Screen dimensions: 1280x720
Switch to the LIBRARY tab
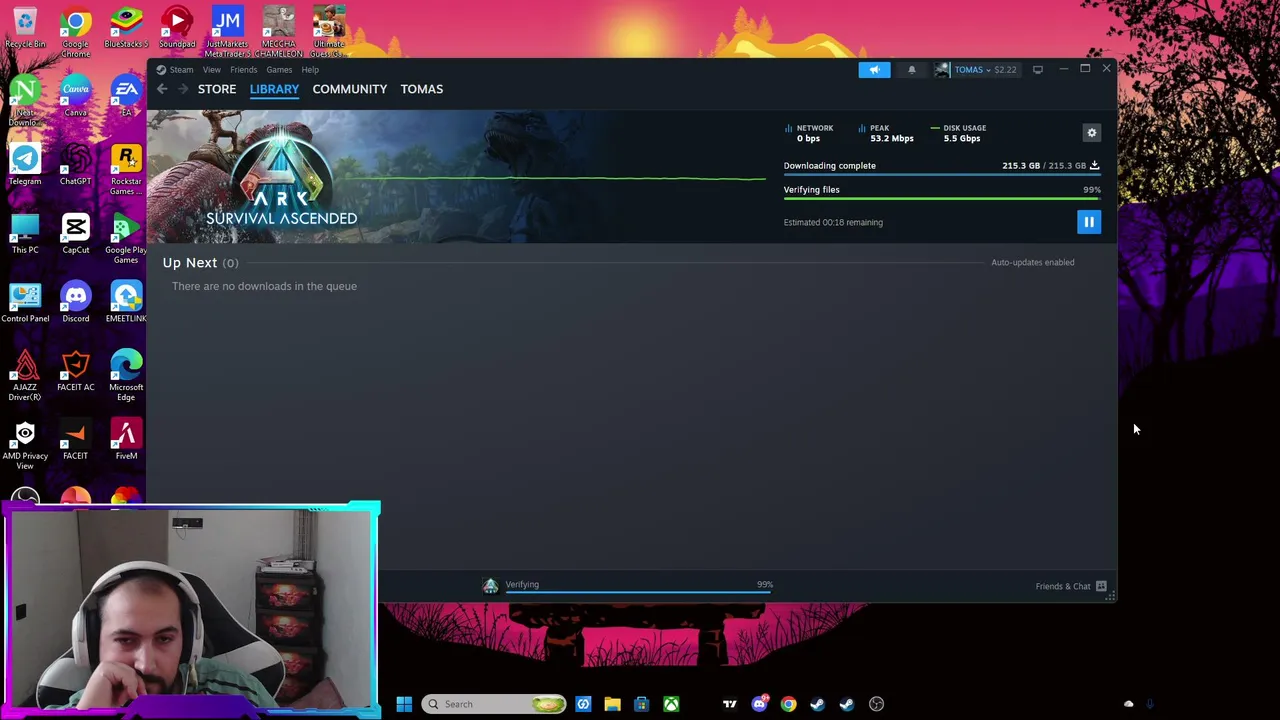[274, 89]
